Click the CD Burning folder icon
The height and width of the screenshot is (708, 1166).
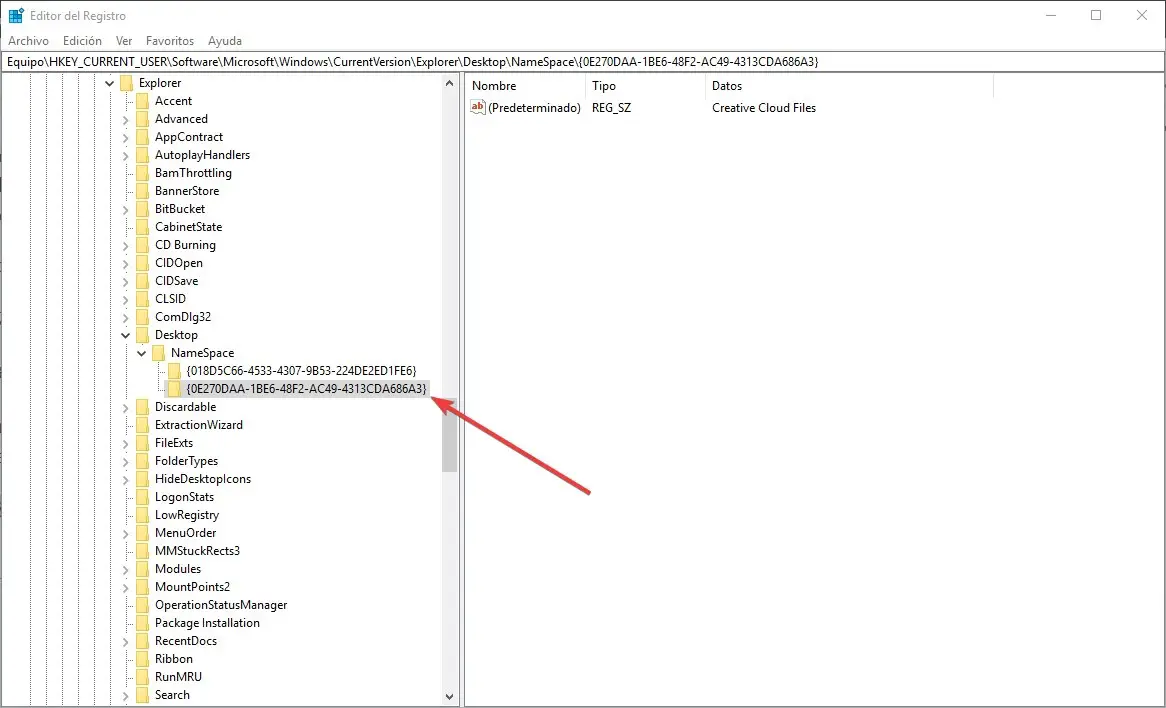[143, 245]
